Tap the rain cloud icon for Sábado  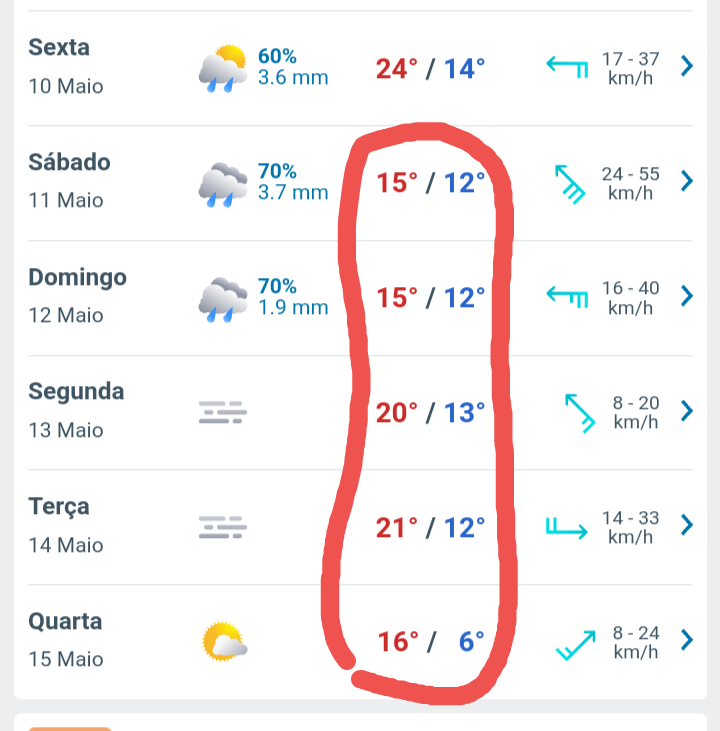point(223,185)
